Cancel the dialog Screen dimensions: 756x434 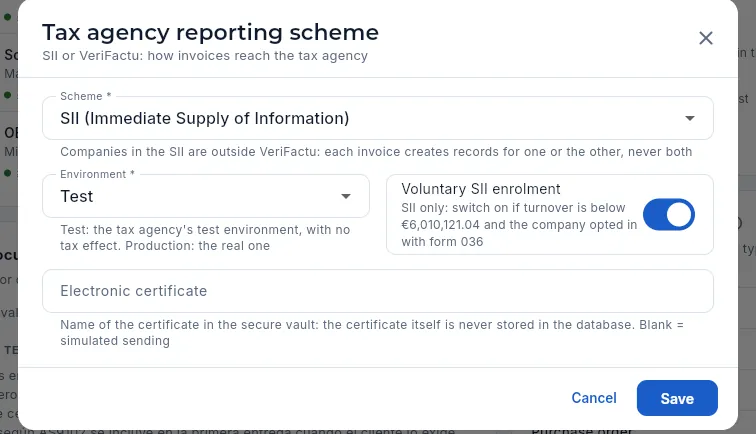[594, 398]
